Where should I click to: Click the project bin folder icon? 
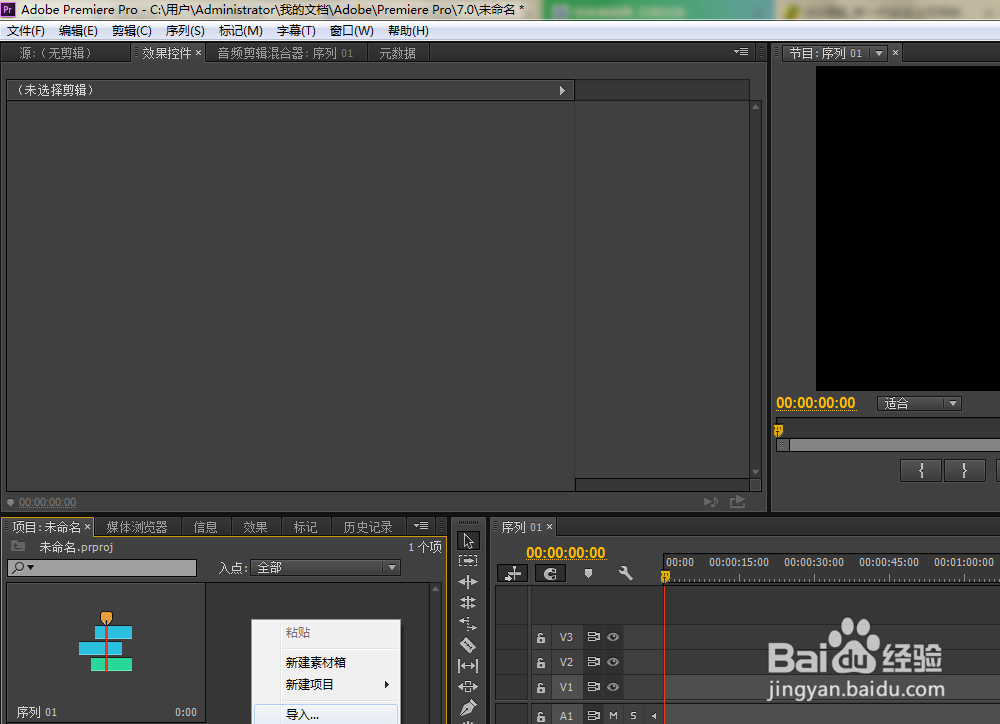[18, 546]
